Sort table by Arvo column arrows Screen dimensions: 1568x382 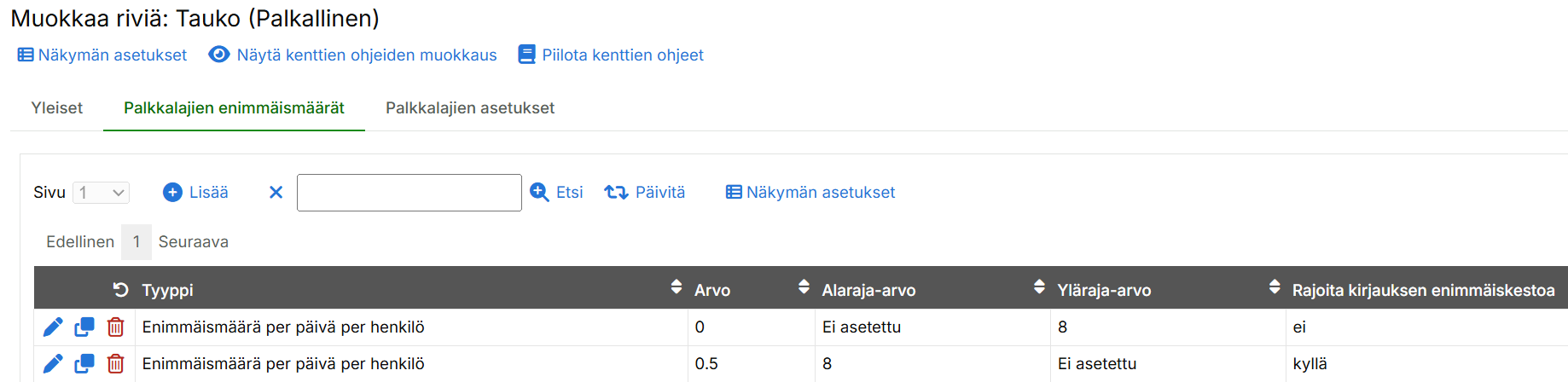[804, 286]
